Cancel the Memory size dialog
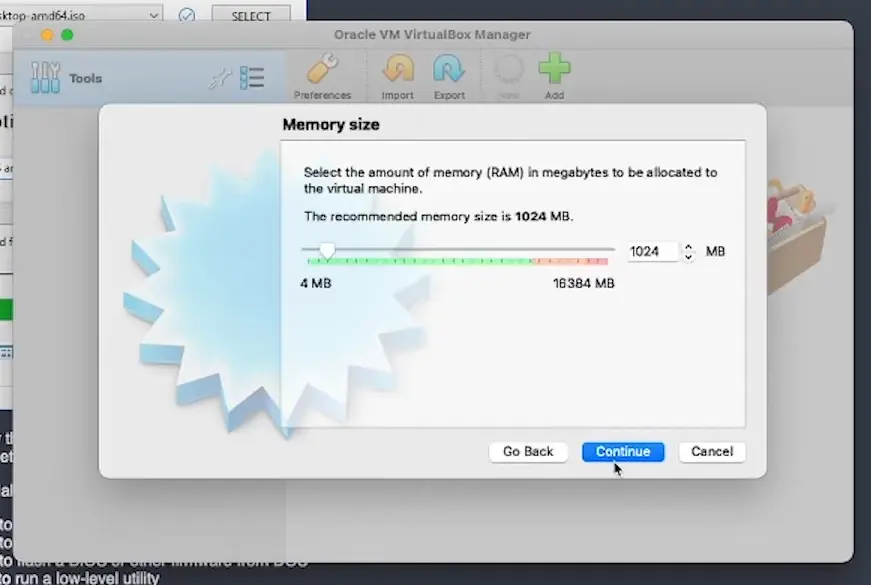The width and height of the screenshot is (871, 585). [712, 452]
